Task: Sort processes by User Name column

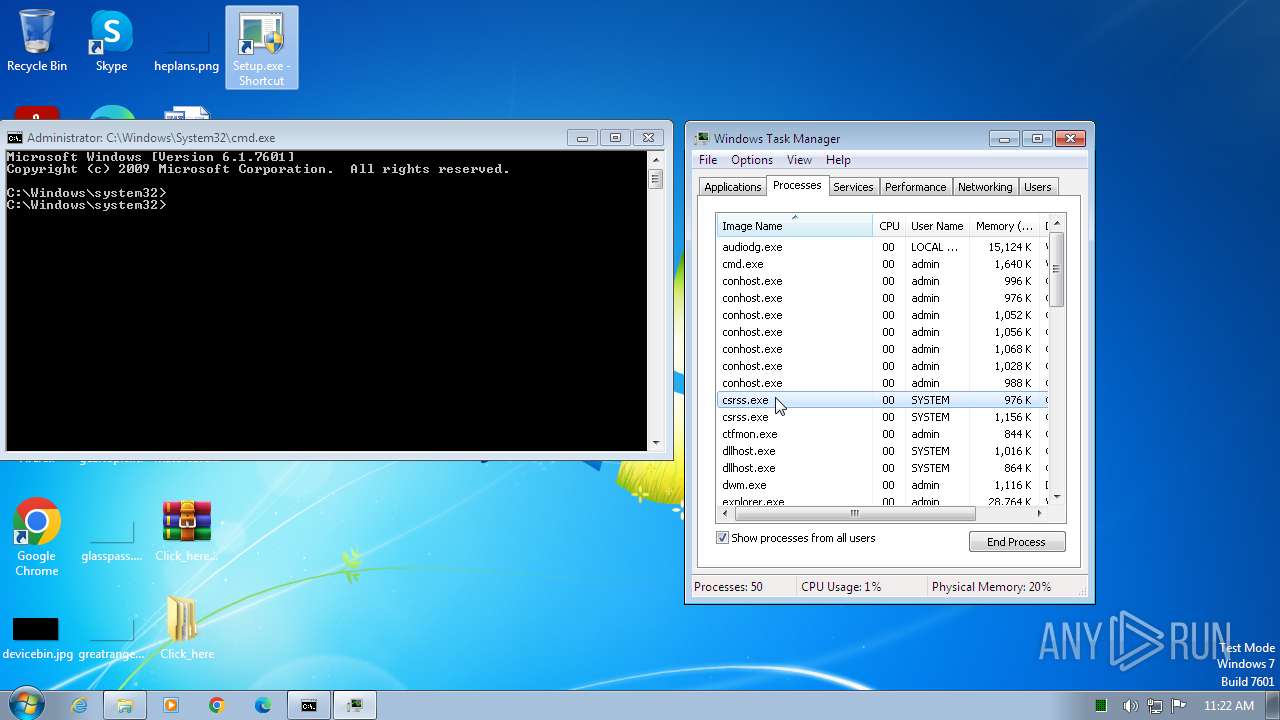Action: click(937, 226)
